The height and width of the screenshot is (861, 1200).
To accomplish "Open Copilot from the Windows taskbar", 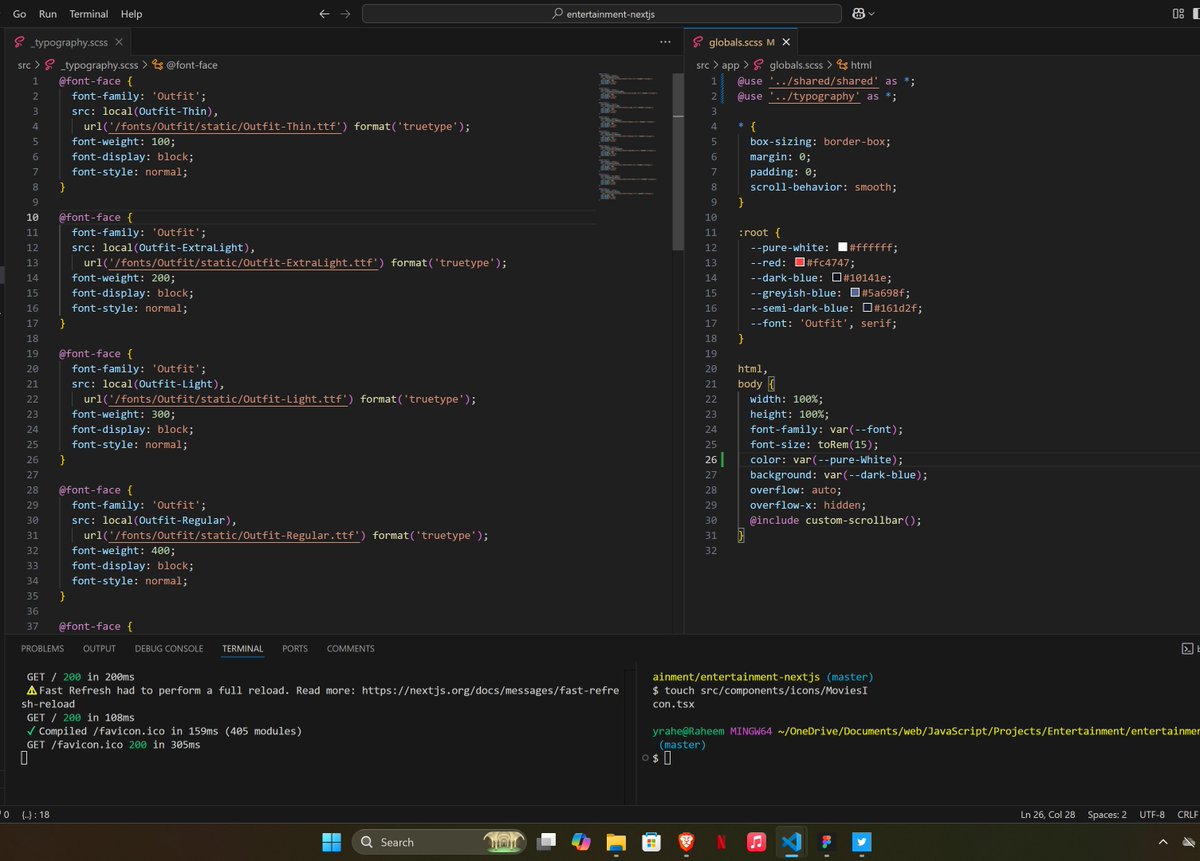I will pos(581,842).
